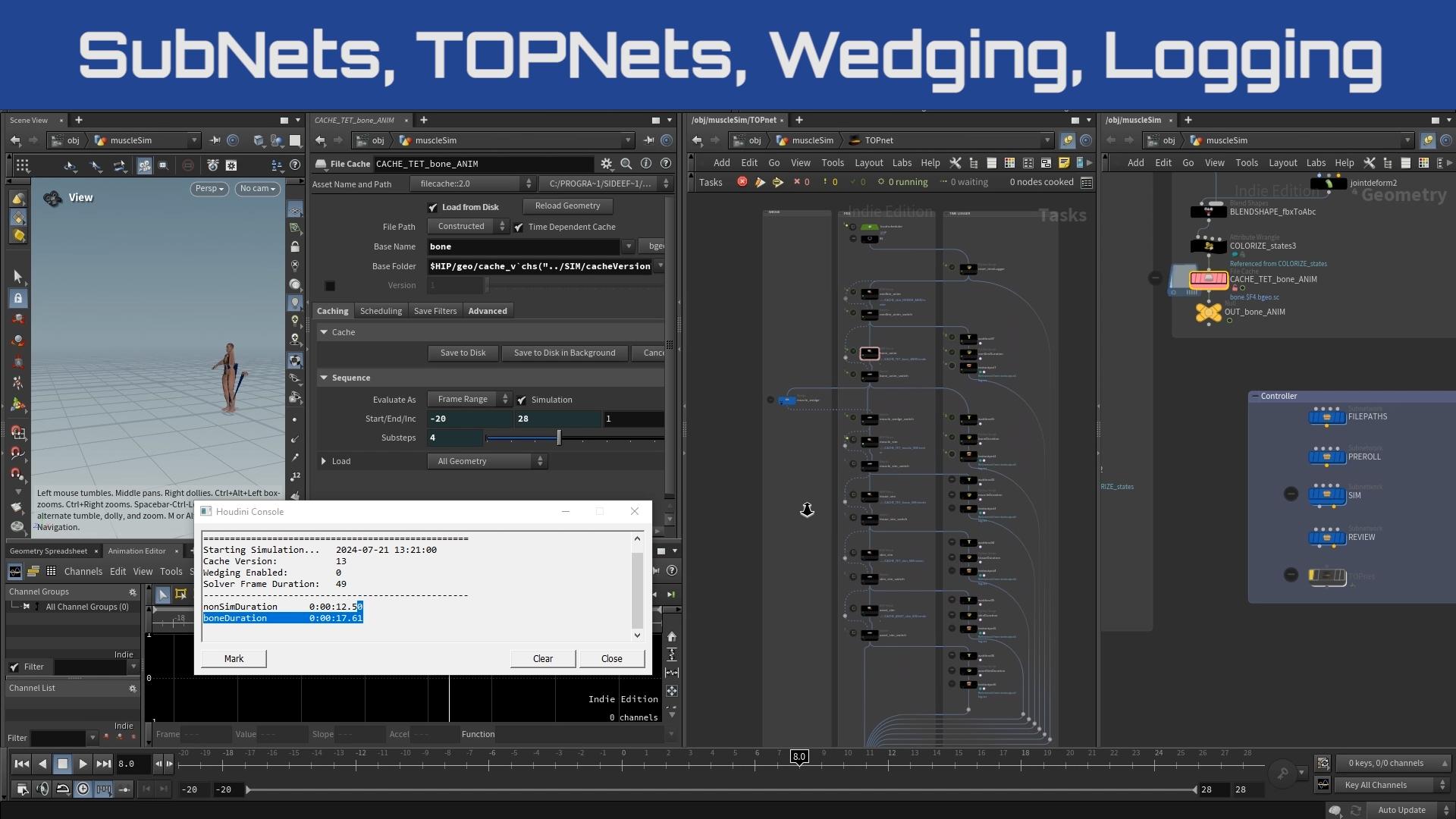Toggle Time Dependent Cache checkbox

519,227
